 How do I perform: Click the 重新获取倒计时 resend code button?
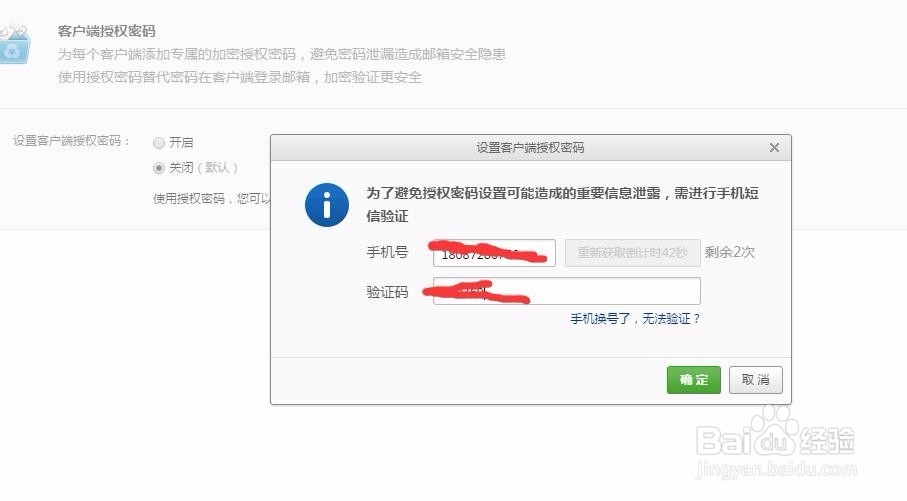point(633,253)
